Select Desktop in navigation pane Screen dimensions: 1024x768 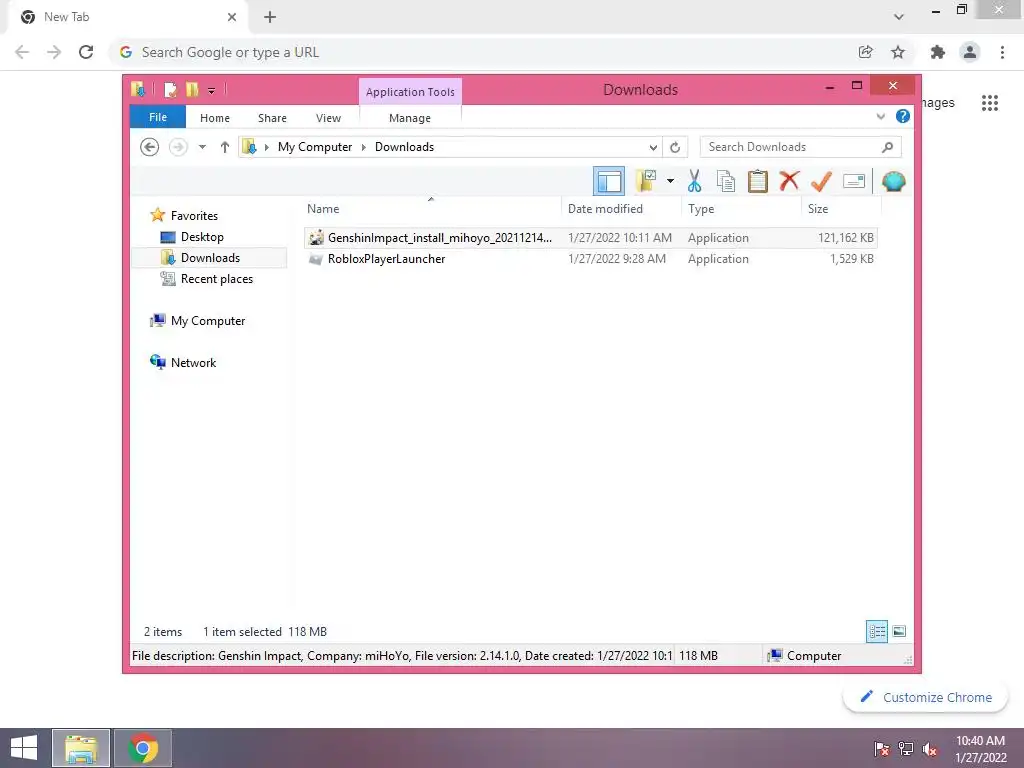coord(202,236)
